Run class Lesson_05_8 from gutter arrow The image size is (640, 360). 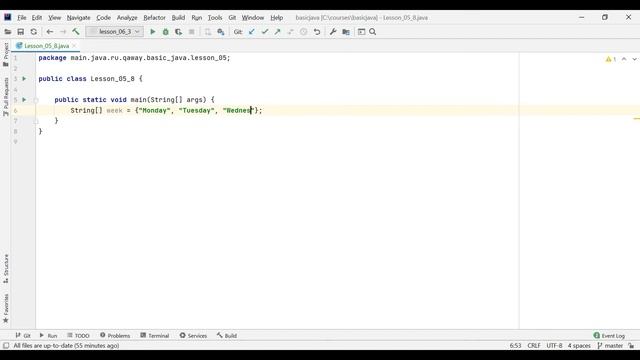[x=24, y=78]
